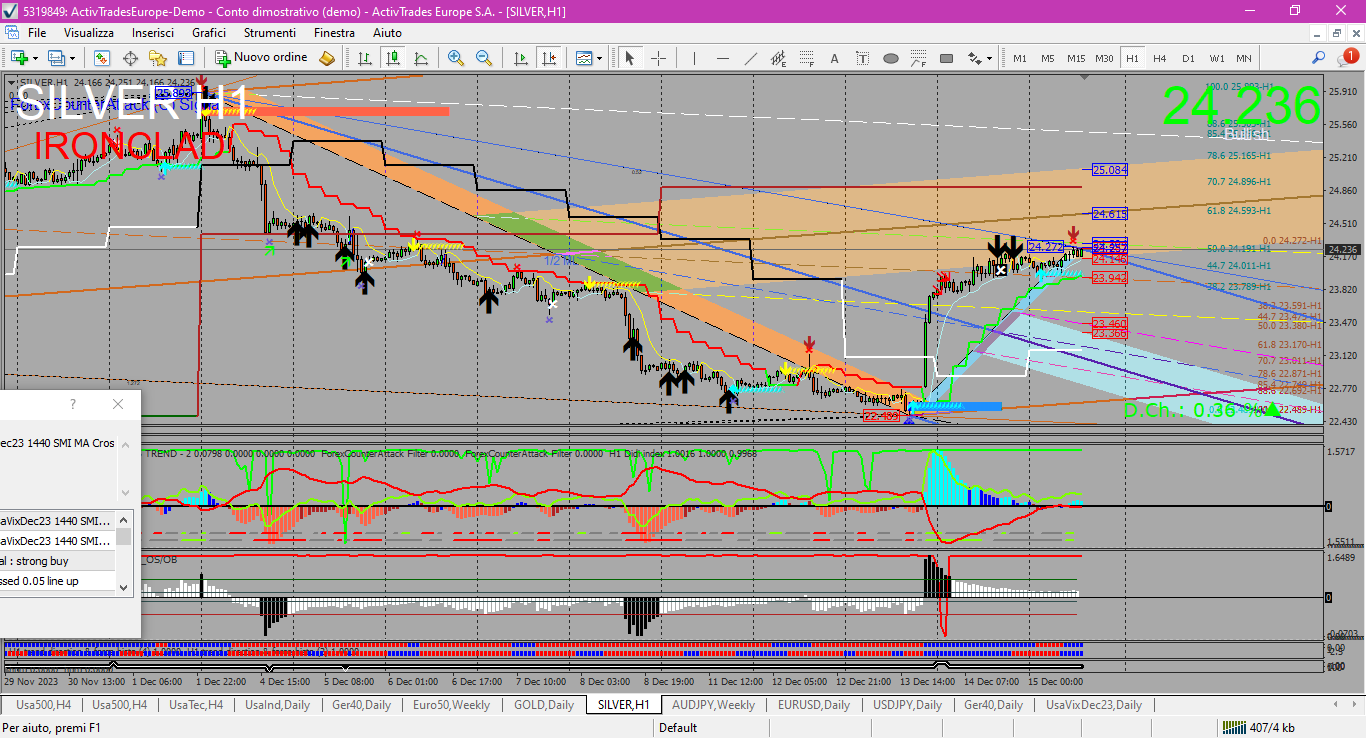The height and width of the screenshot is (738, 1366).
Task: Open the new chart icon
Action: 18,58
